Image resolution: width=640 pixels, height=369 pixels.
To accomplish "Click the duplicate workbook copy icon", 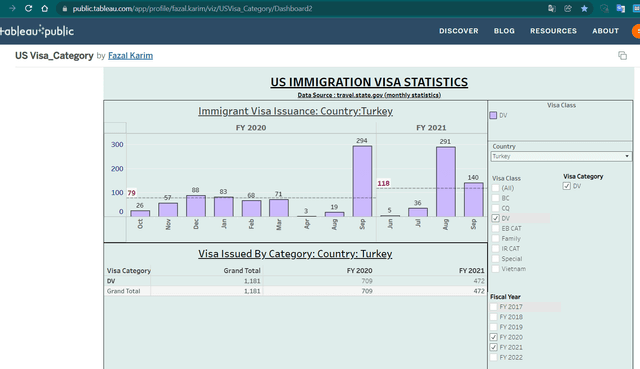I will (622, 56).
